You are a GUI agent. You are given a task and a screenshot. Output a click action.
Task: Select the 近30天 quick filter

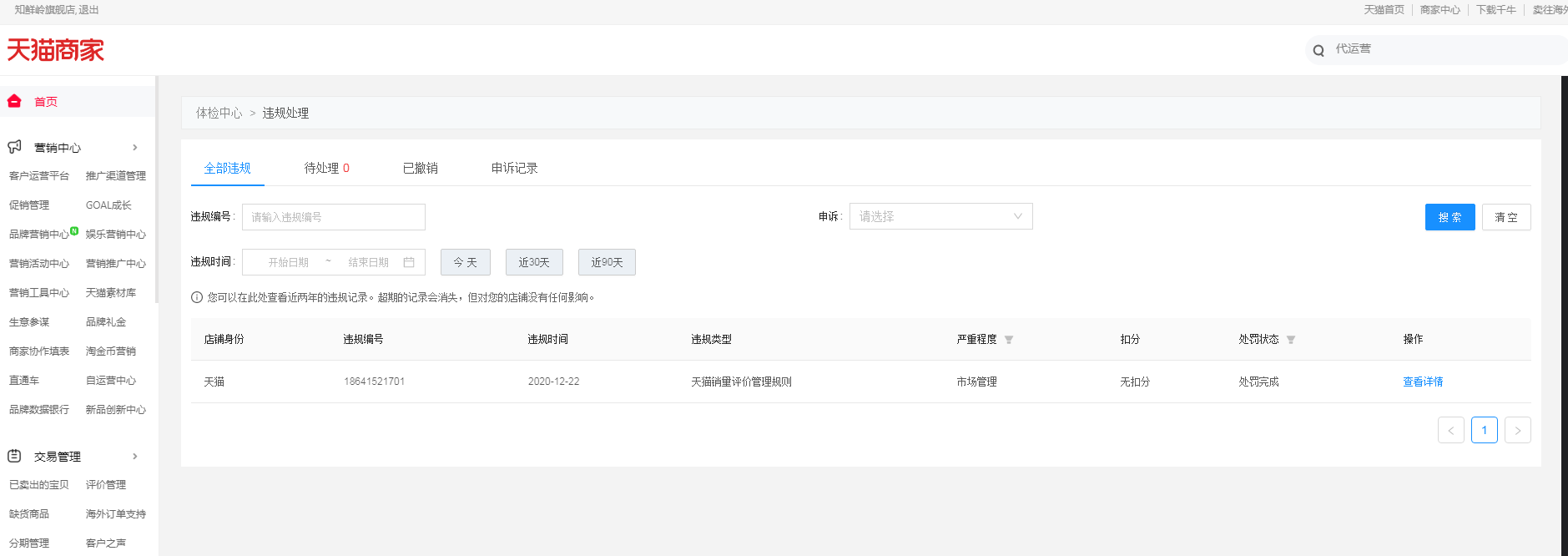(x=534, y=262)
